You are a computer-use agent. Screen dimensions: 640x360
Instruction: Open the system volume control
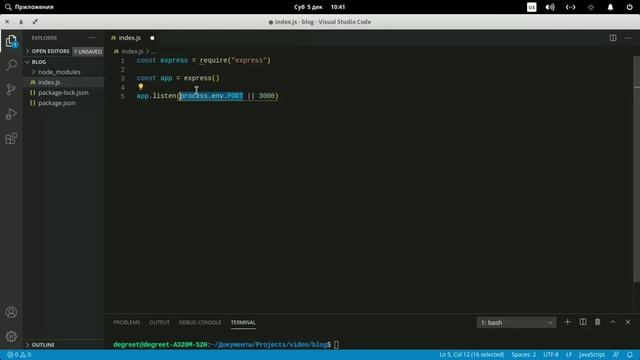(550, 7)
